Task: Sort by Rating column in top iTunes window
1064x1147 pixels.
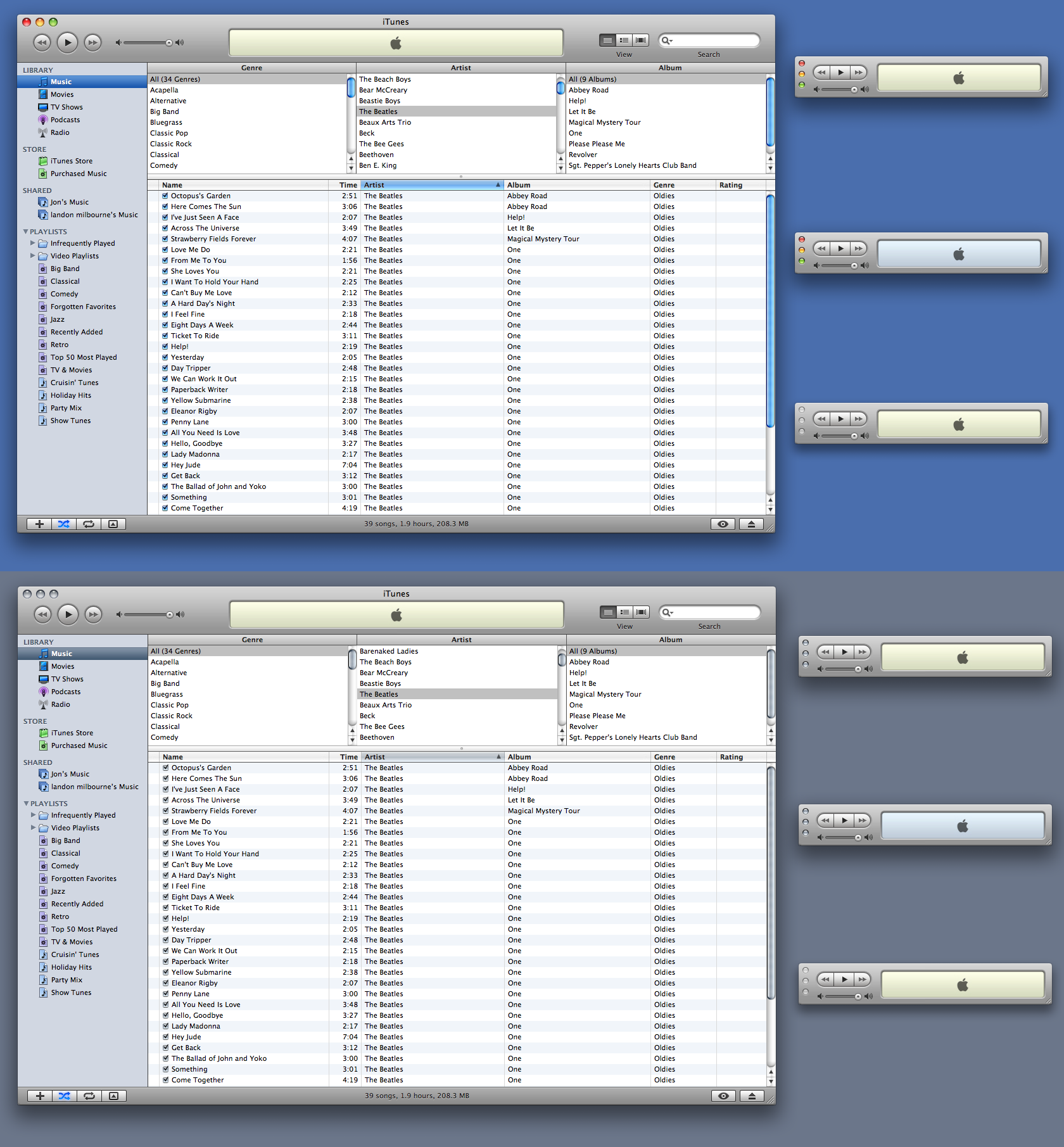Action: (x=740, y=185)
